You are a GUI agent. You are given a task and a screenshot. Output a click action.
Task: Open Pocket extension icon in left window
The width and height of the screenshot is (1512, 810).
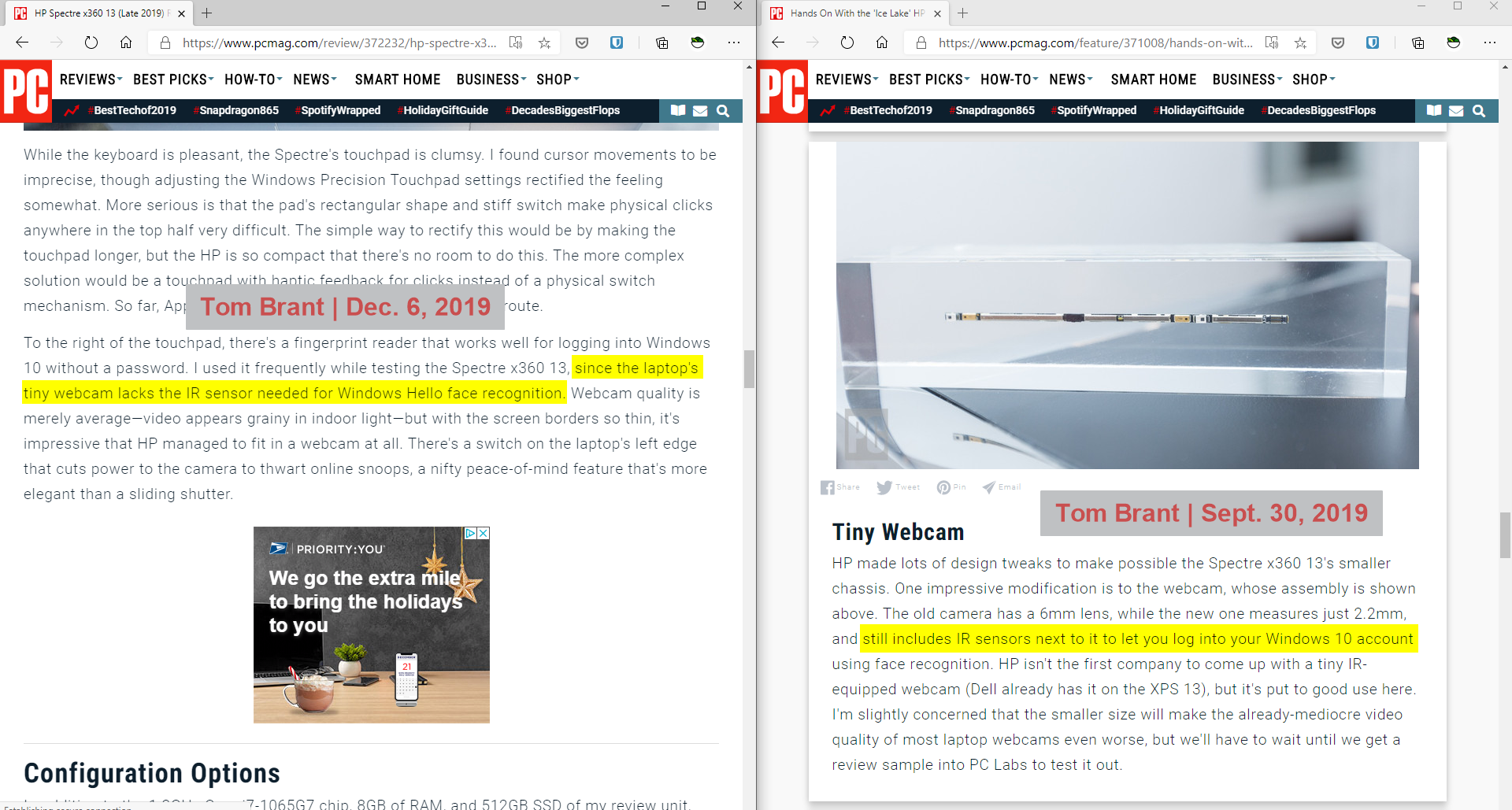[x=582, y=43]
